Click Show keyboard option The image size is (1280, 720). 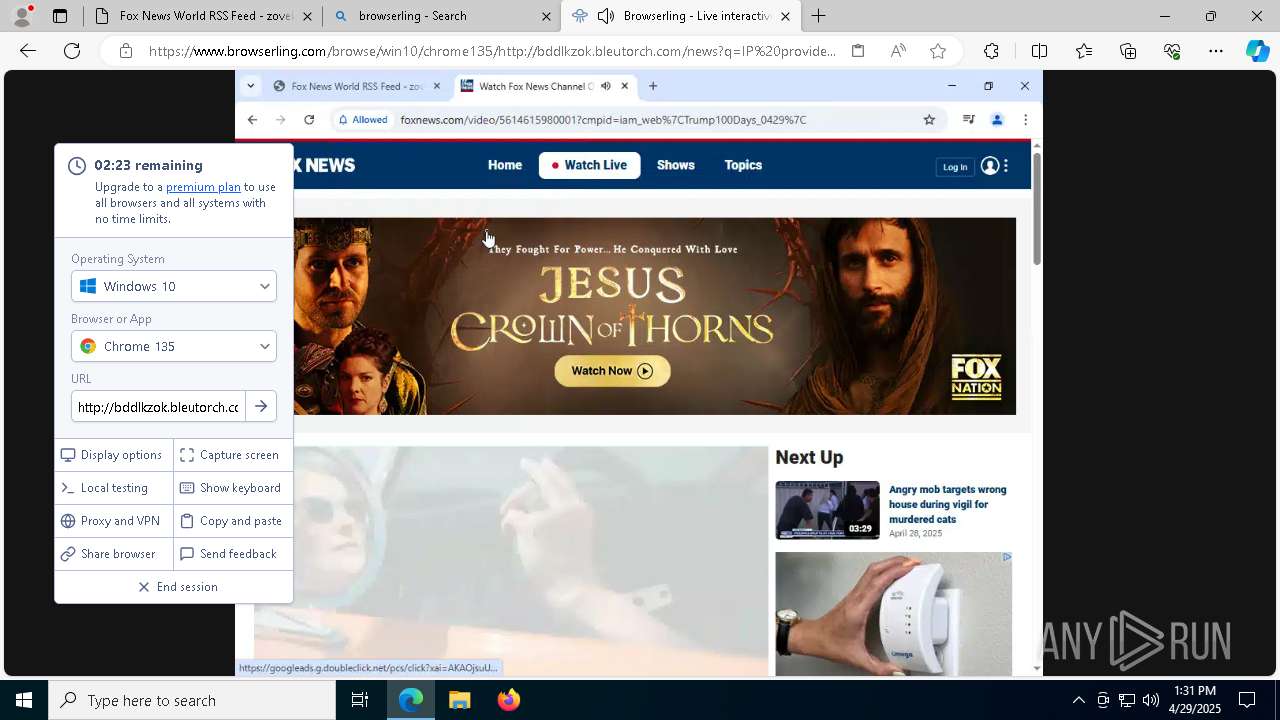231,488
